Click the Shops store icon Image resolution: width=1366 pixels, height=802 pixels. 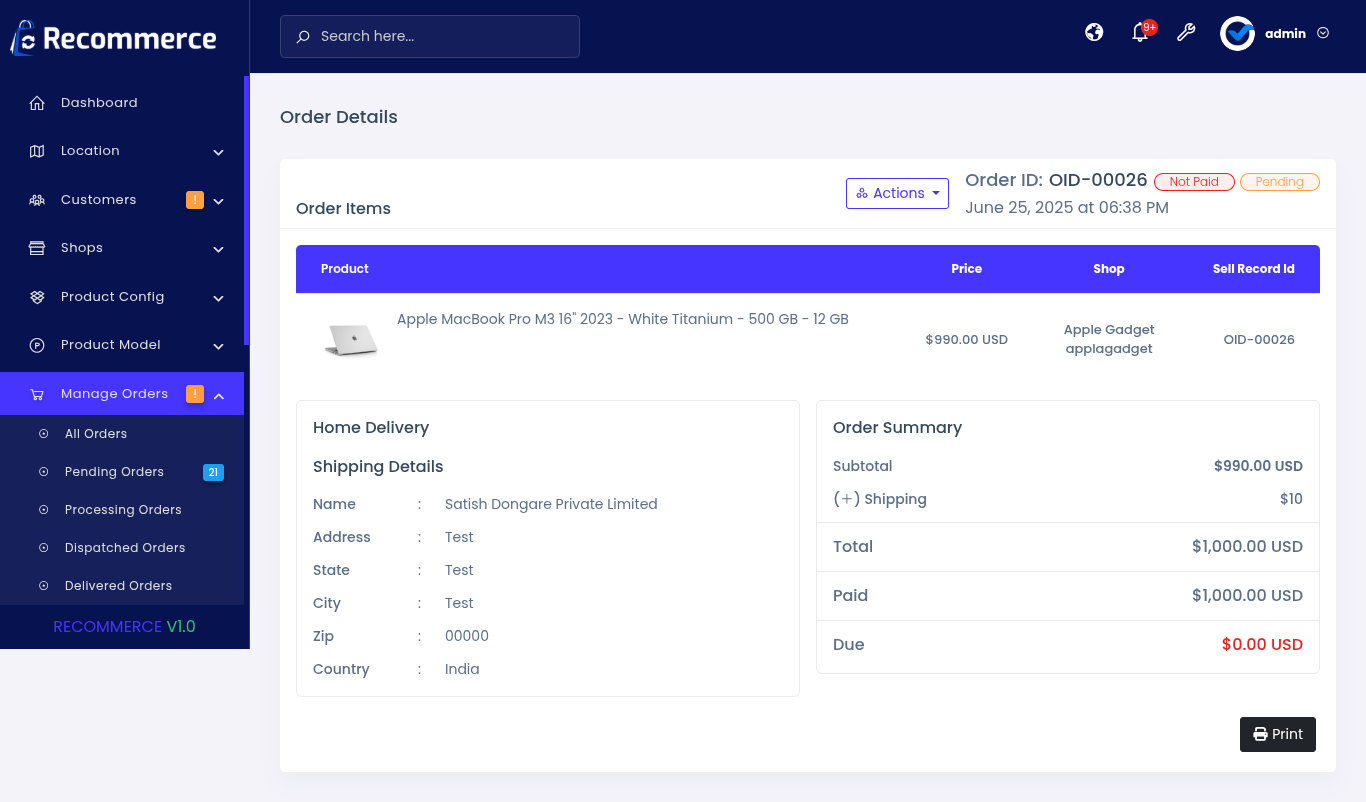pyautogui.click(x=37, y=248)
